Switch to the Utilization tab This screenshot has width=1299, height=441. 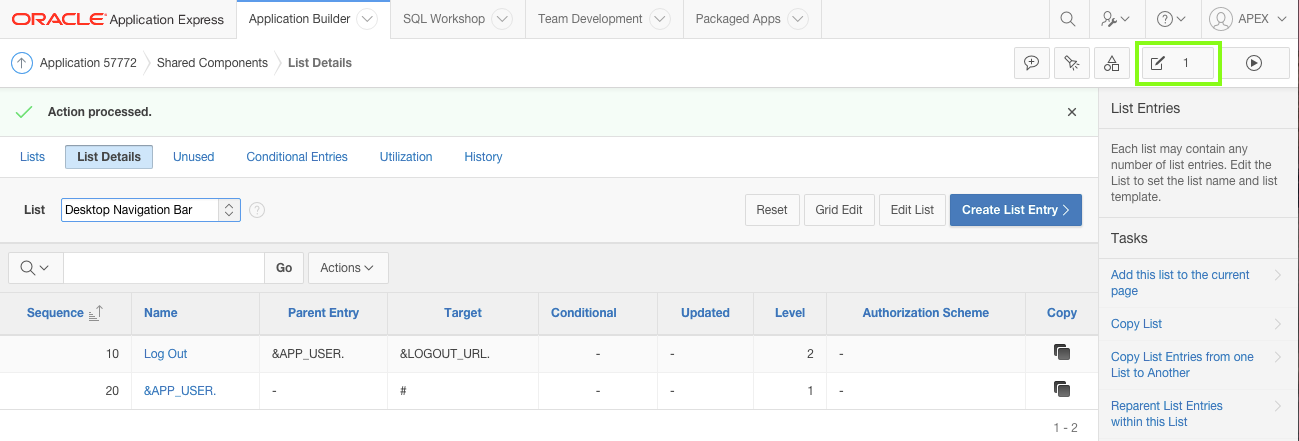tap(406, 157)
